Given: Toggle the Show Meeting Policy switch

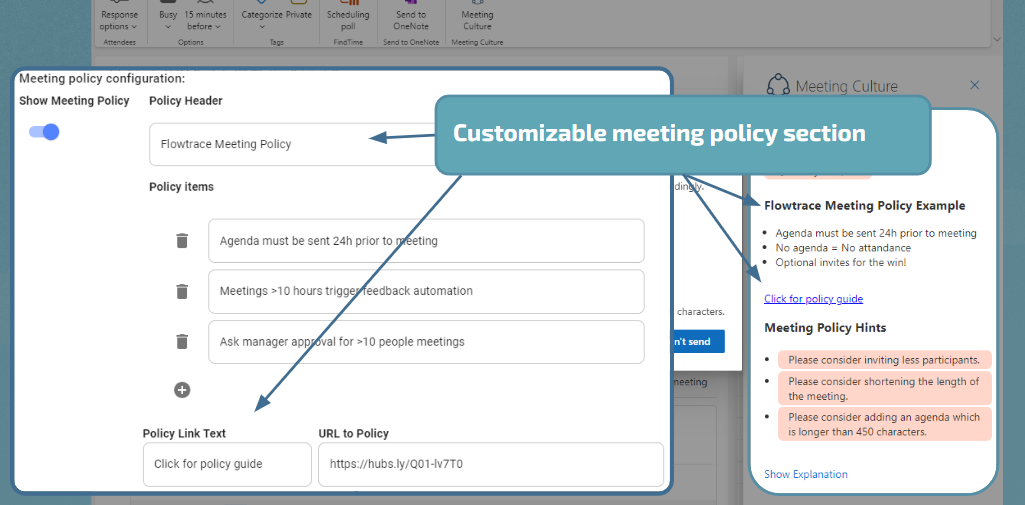Looking at the screenshot, I should [x=45, y=132].
